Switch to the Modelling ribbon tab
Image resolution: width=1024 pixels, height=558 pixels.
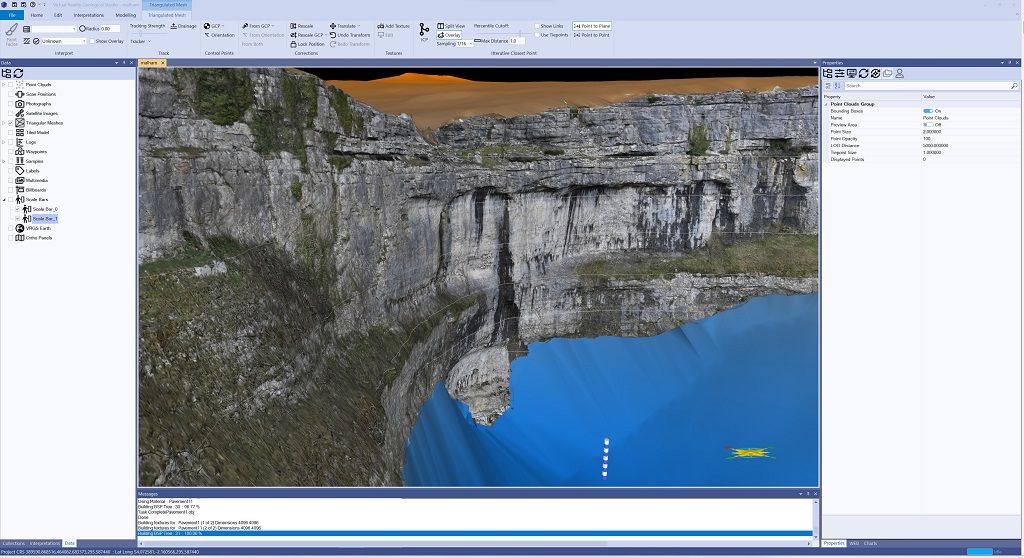click(x=126, y=15)
